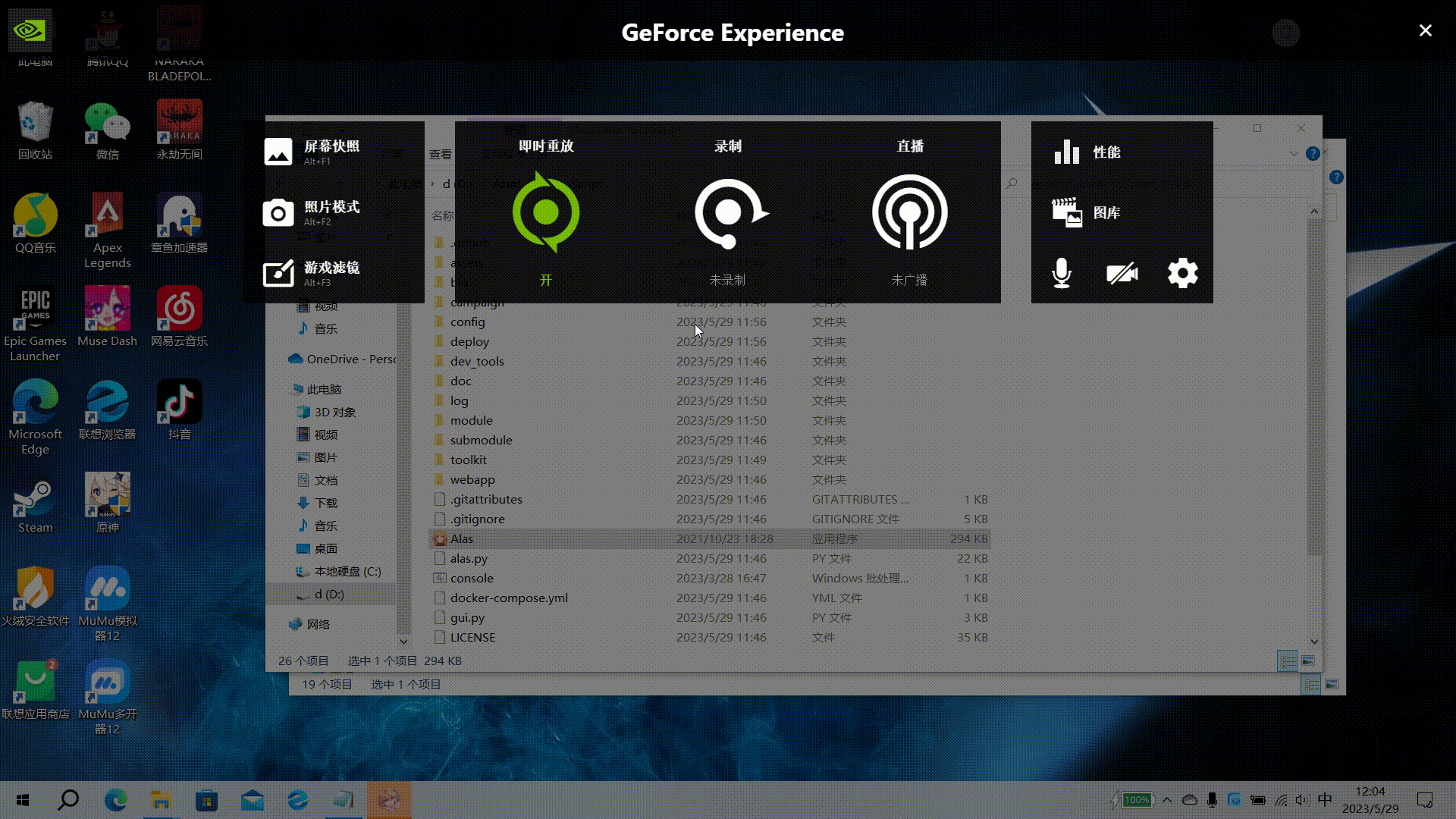Select 本地硬盘 (C:) in Explorer sidebar

click(x=338, y=571)
